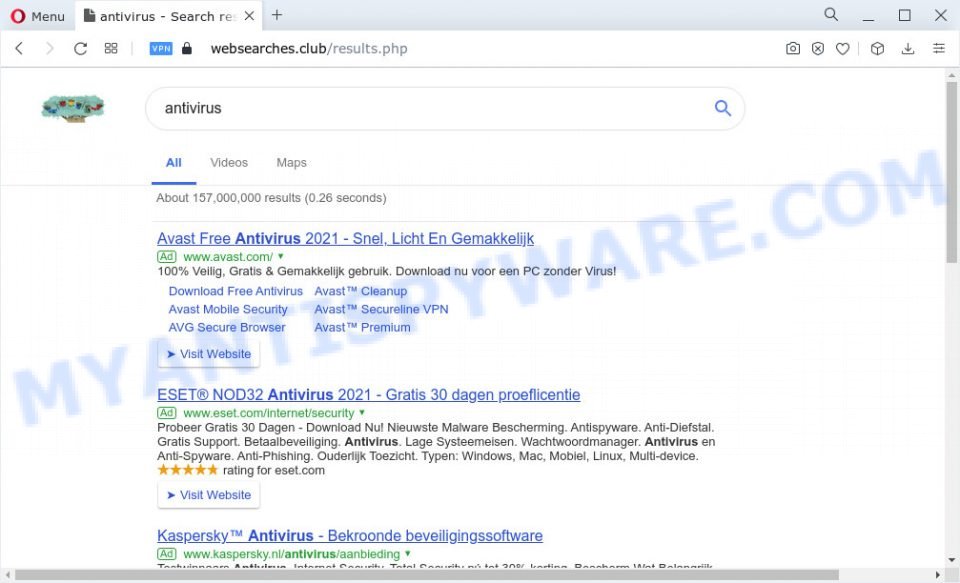Viewport: 960px width, 583px height.
Task: Click the padlock site security icon
Action: click(x=187, y=48)
